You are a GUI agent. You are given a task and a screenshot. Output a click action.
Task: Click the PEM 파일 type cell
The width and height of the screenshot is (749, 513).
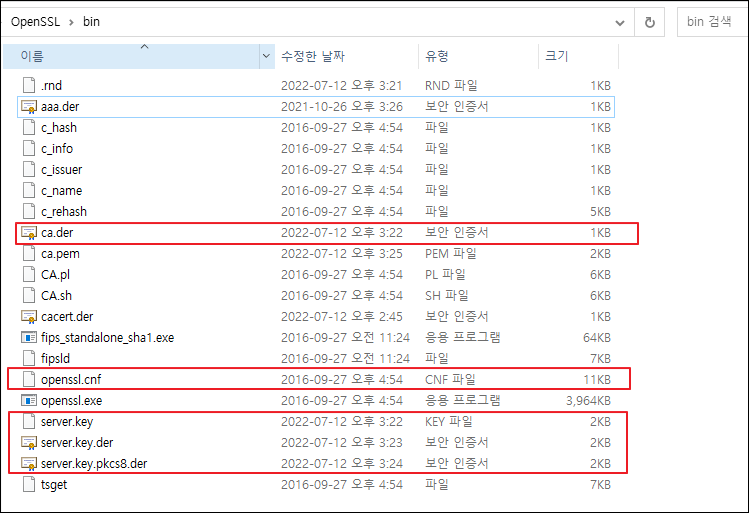pyautogui.click(x=450, y=254)
